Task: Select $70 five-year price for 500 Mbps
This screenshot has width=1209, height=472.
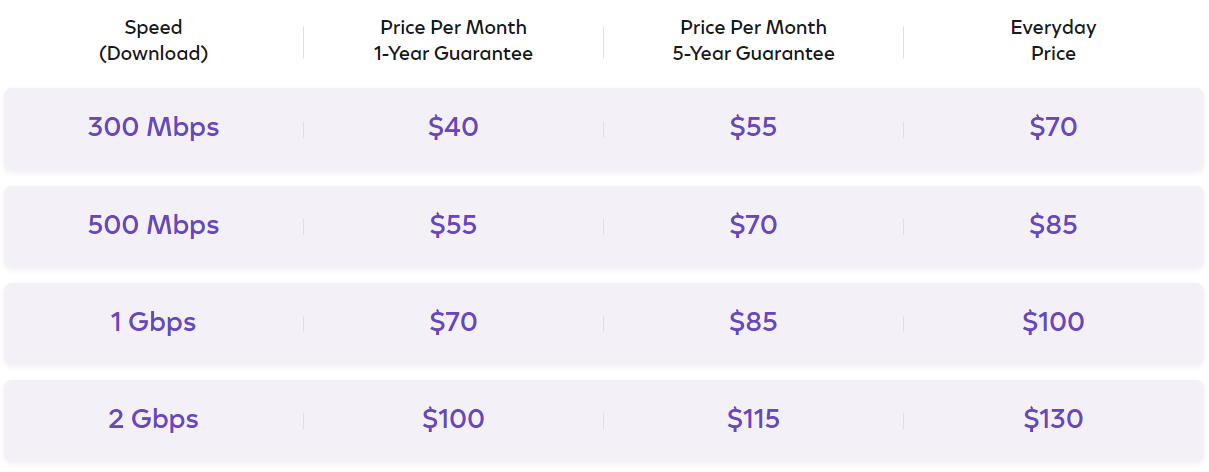Action: click(753, 226)
